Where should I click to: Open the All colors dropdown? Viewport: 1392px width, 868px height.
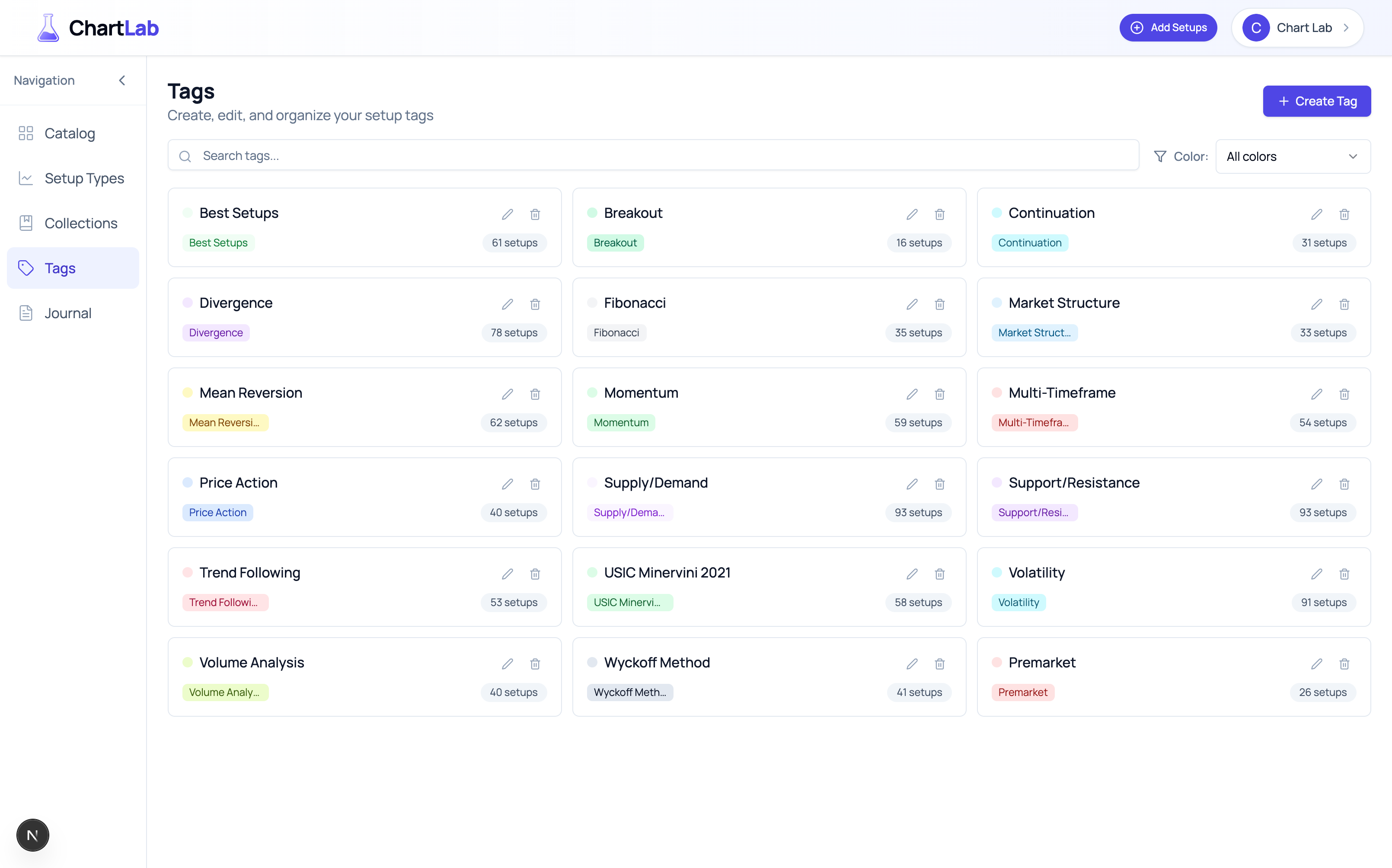[x=1293, y=156]
